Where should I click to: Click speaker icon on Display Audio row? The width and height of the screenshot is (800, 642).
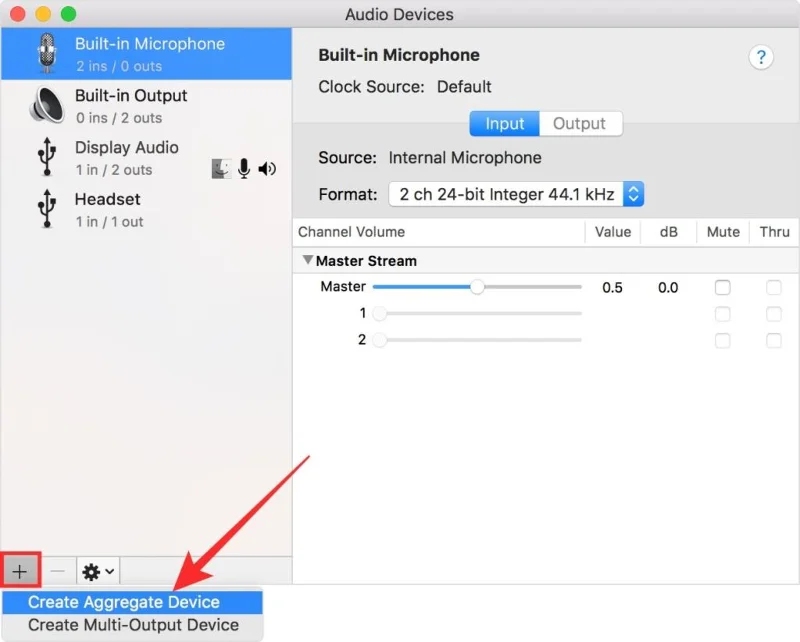click(x=267, y=169)
